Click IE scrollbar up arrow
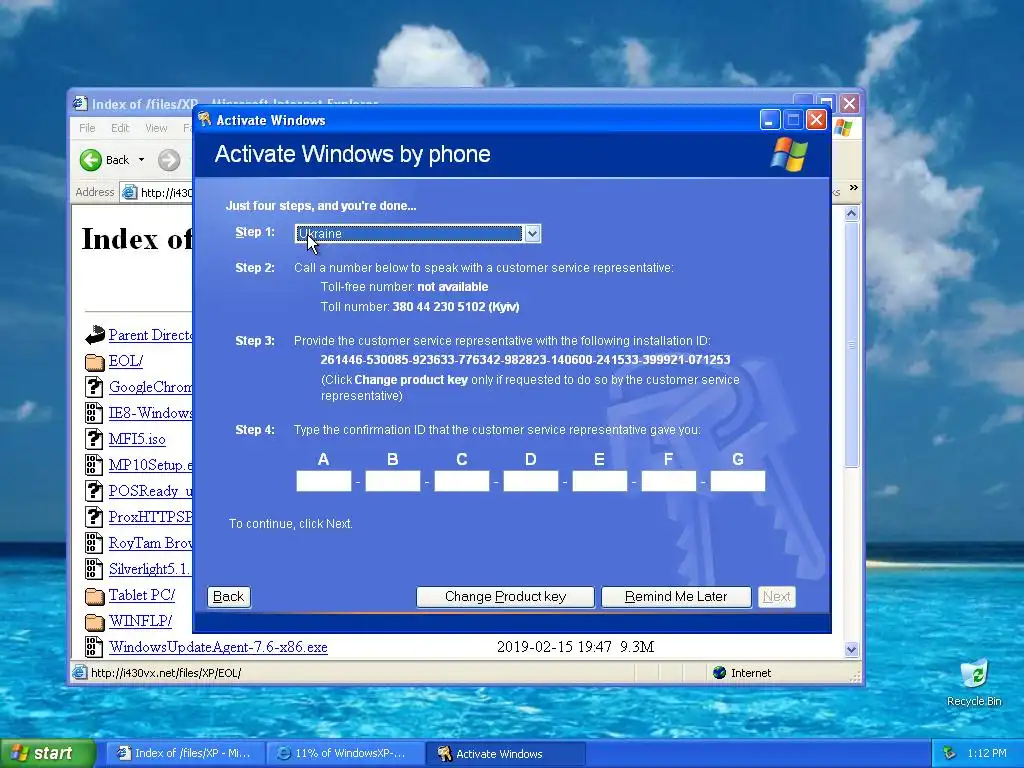 (851, 214)
